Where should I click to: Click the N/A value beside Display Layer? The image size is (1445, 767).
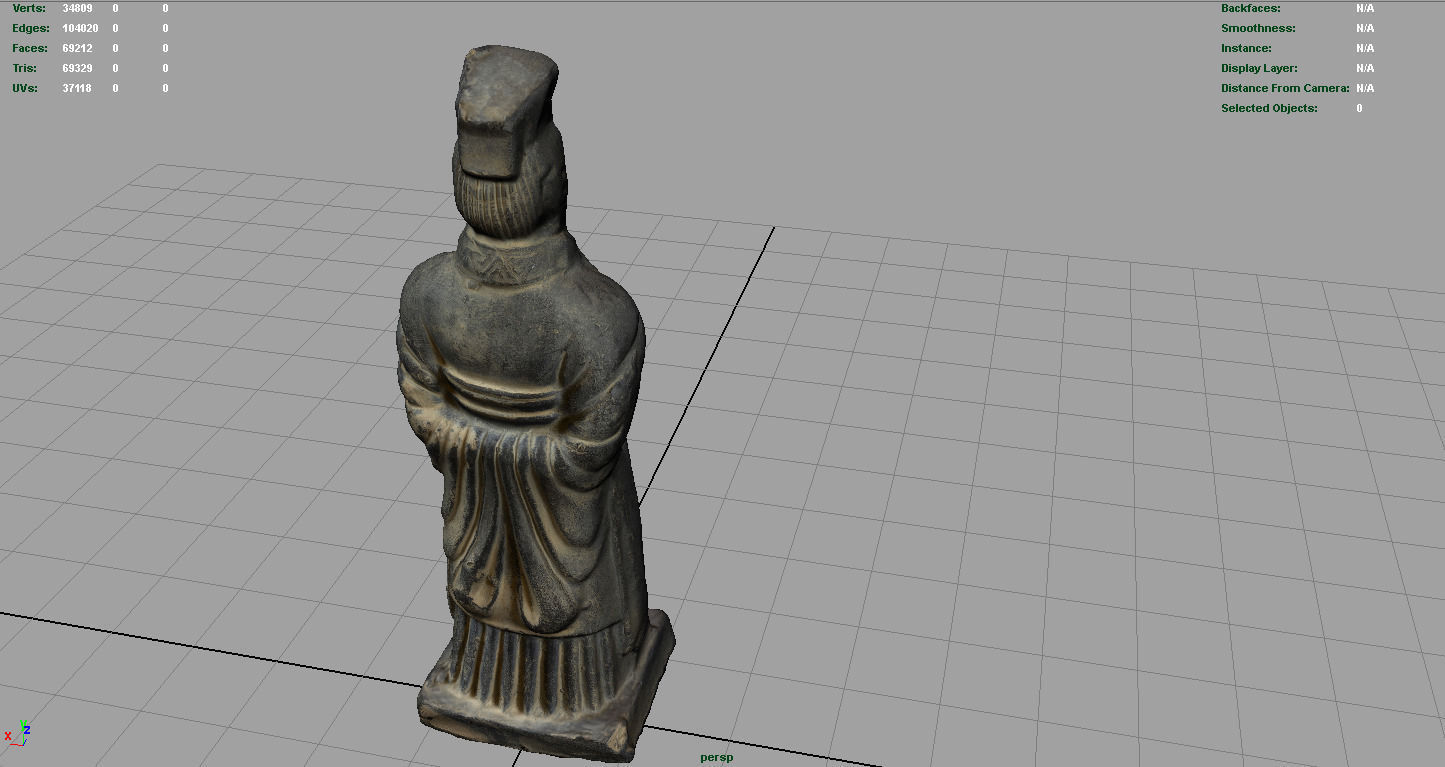click(x=1365, y=68)
